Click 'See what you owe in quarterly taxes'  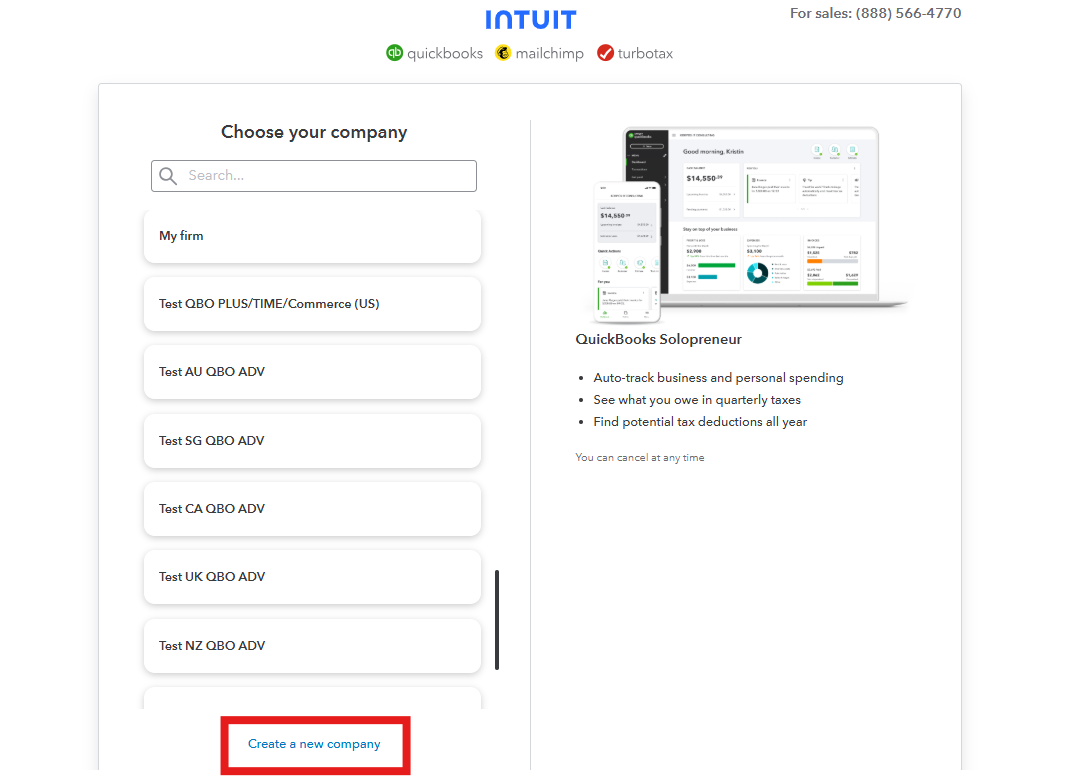pos(697,400)
